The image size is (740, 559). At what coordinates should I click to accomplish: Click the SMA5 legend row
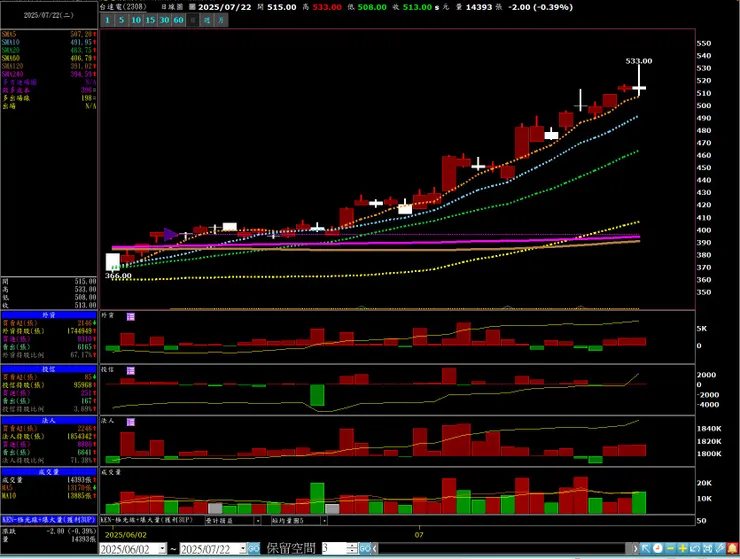[x=49, y=34]
